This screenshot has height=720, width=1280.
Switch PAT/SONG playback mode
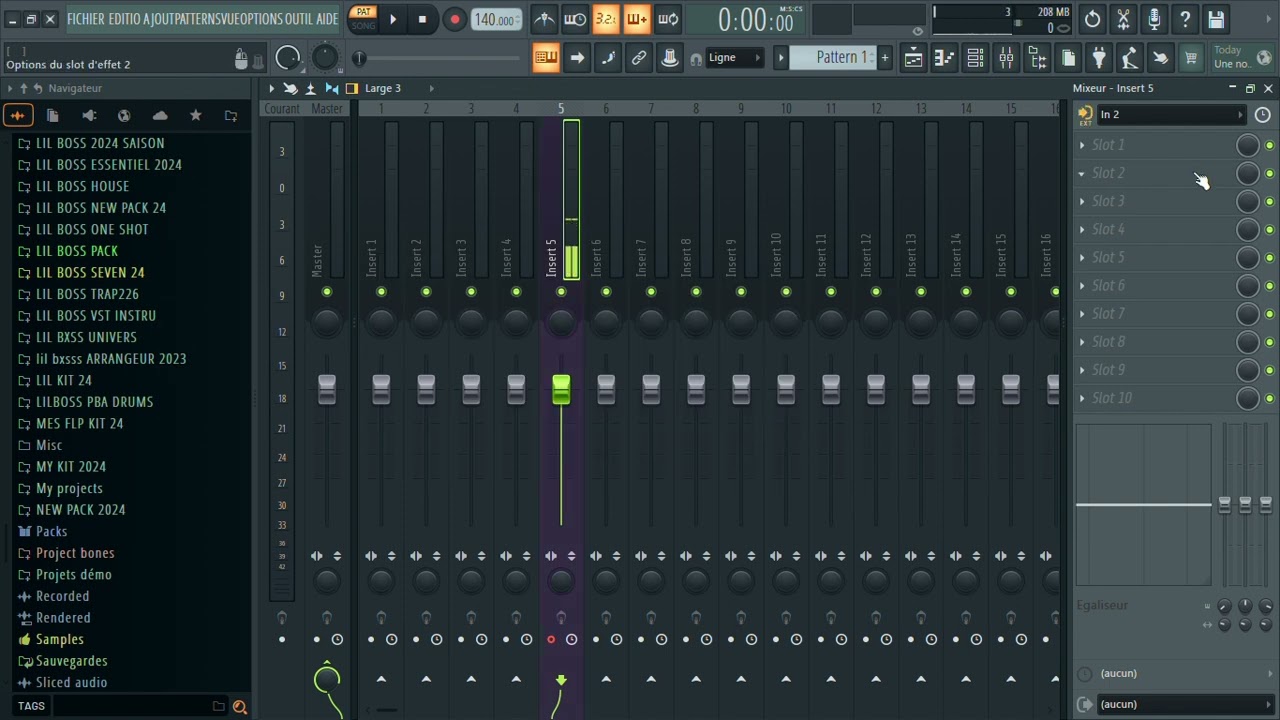364,19
